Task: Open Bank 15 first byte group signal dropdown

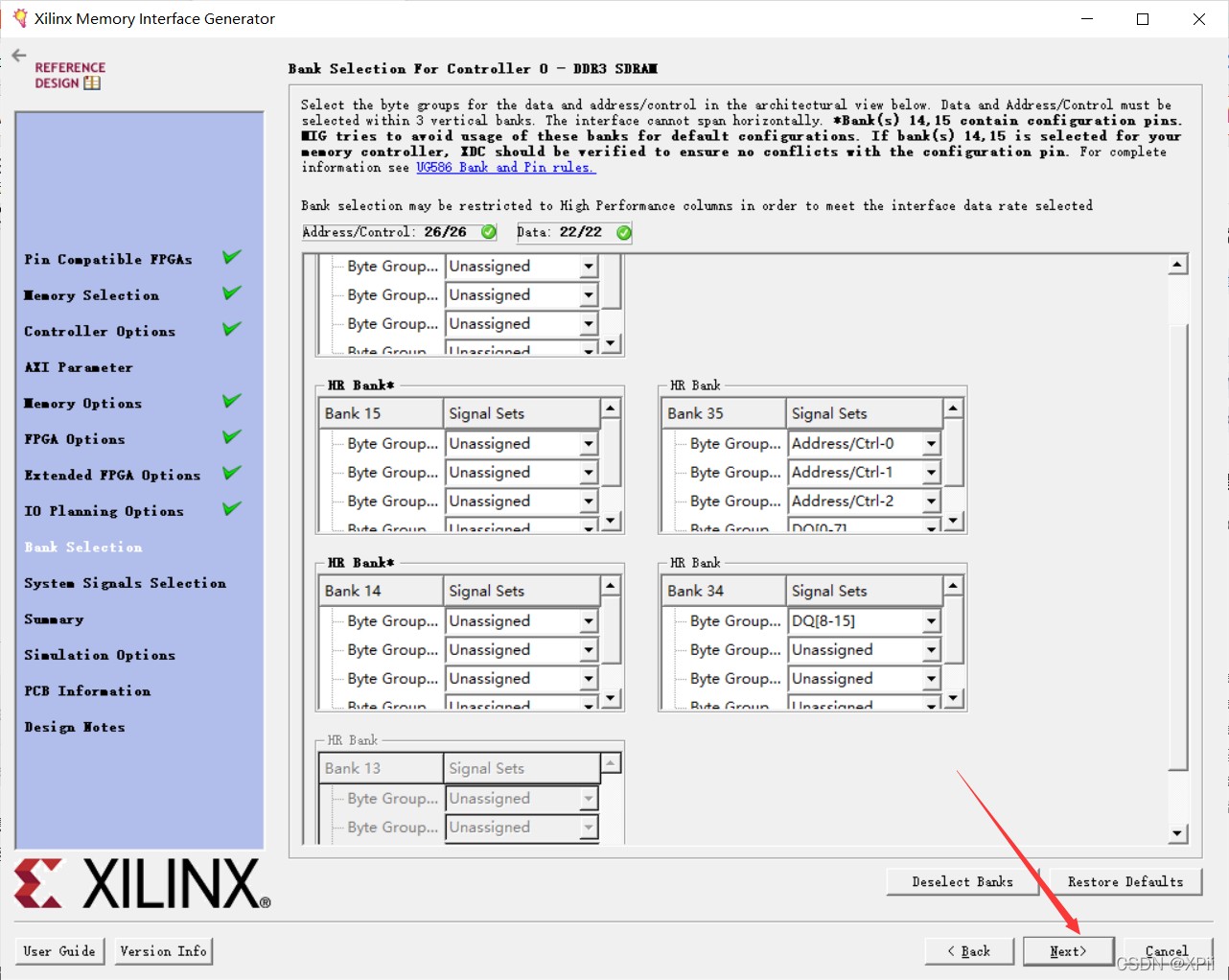Action: click(x=589, y=444)
